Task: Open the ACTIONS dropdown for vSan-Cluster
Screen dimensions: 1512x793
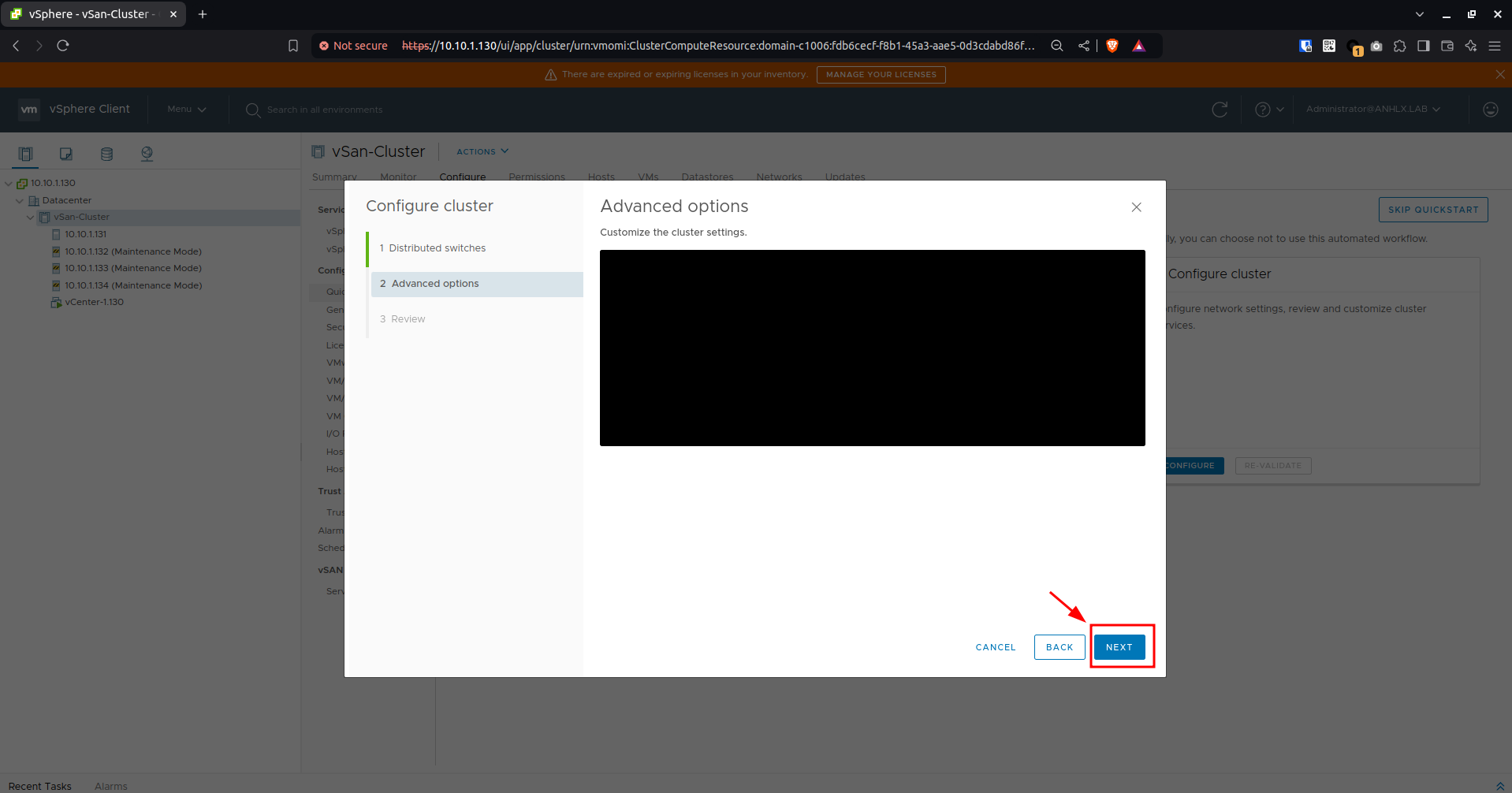Action: click(x=482, y=151)
